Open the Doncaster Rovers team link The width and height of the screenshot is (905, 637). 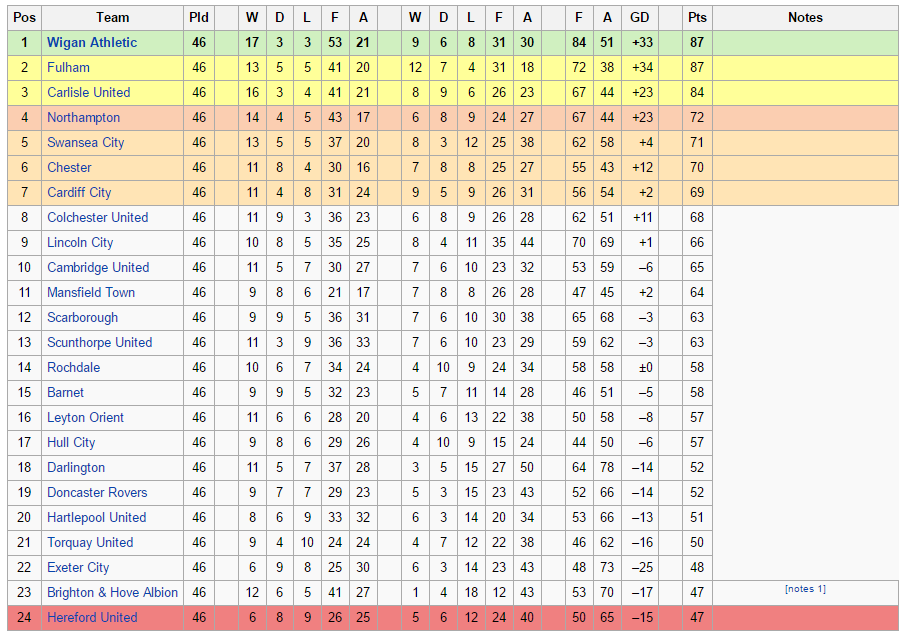pos(97,493)
